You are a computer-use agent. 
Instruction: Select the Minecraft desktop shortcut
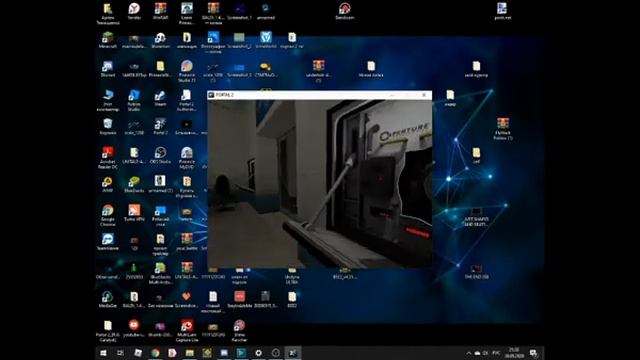[108, 40]
